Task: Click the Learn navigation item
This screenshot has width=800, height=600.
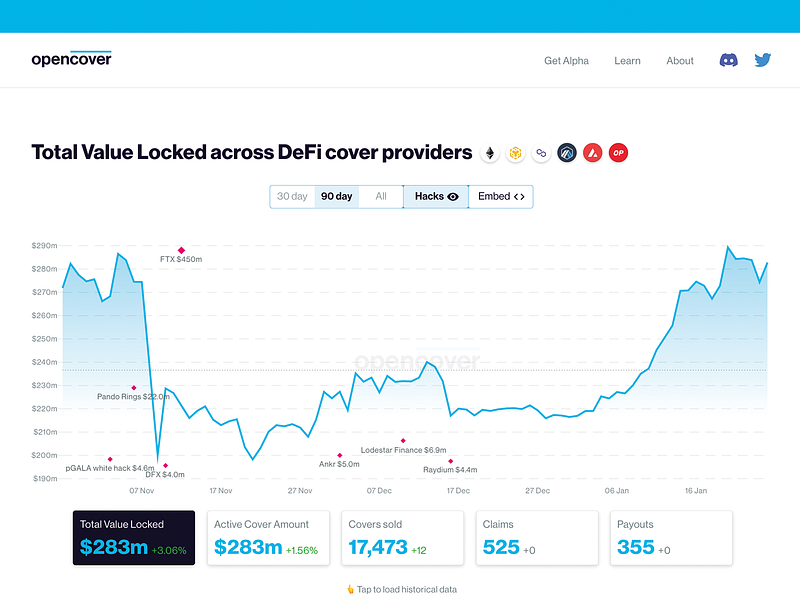Action: click(628, 61)
